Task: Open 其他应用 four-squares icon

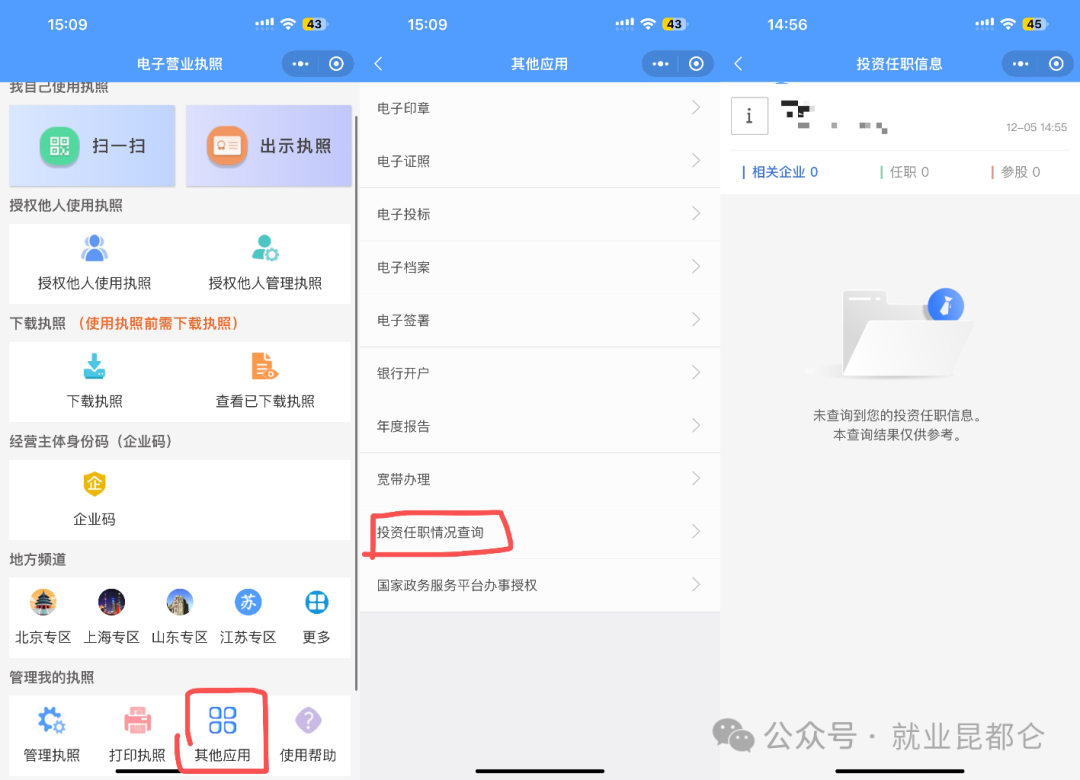Action: (222, 720)
